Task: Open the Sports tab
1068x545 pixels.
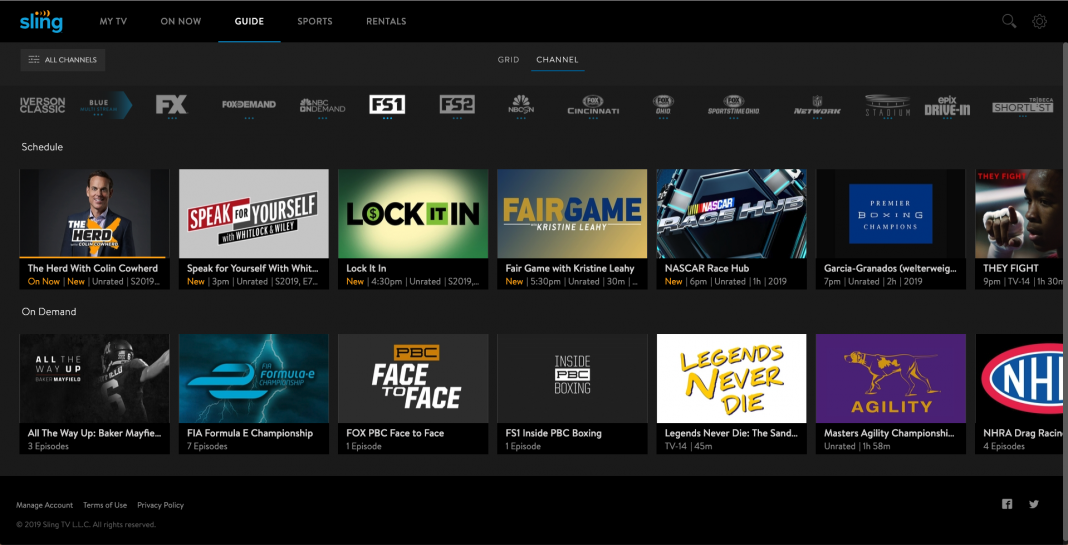Action: [x=315, y=21]
